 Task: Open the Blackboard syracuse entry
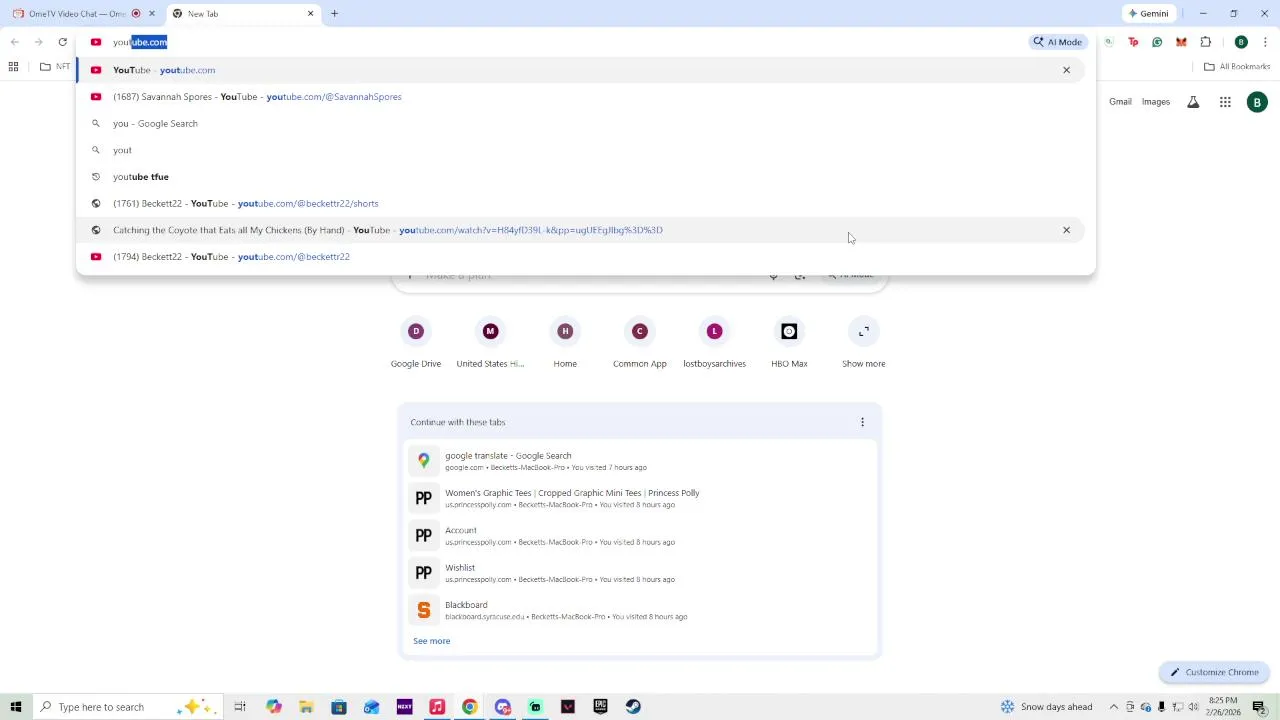point(640,610)
